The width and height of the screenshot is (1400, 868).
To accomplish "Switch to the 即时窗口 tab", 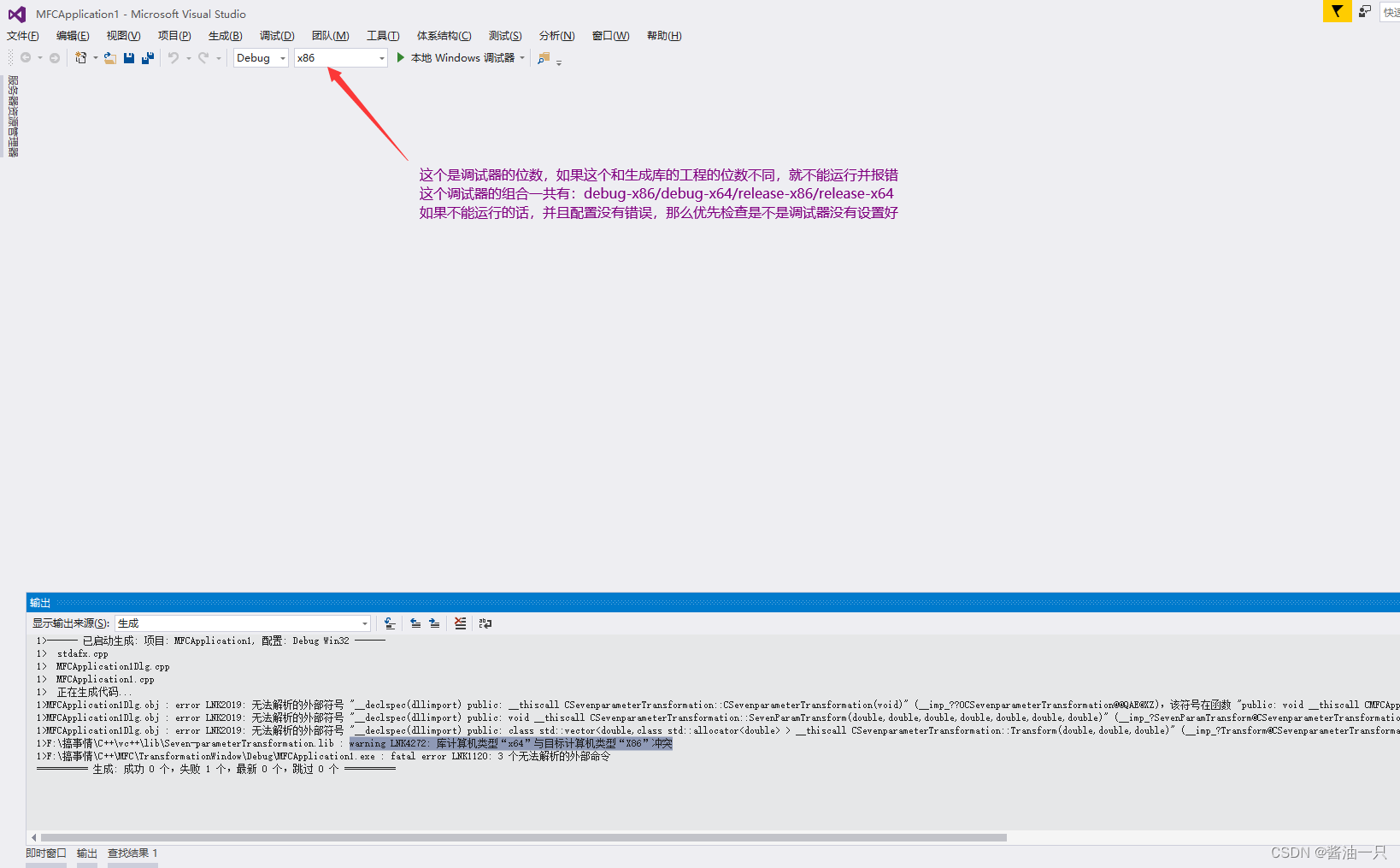I will point(46,853).
